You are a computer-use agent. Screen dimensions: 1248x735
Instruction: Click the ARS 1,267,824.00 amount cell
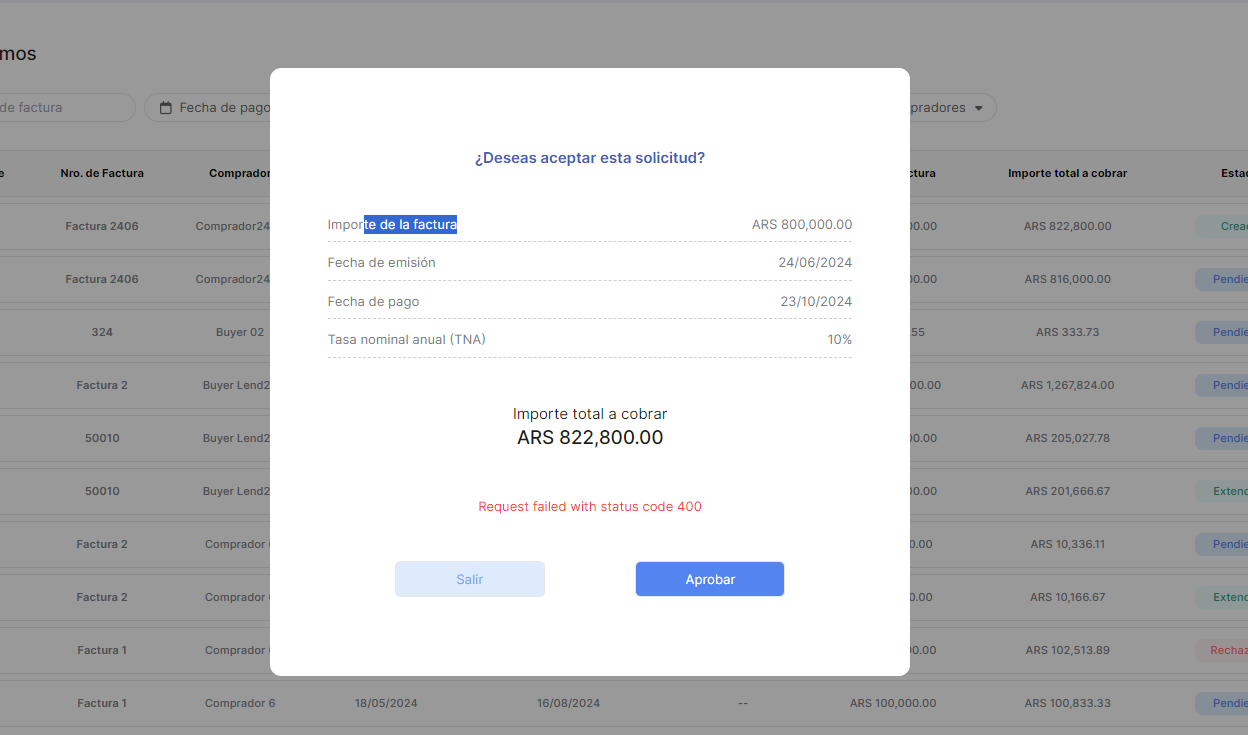click(1067, 385)
